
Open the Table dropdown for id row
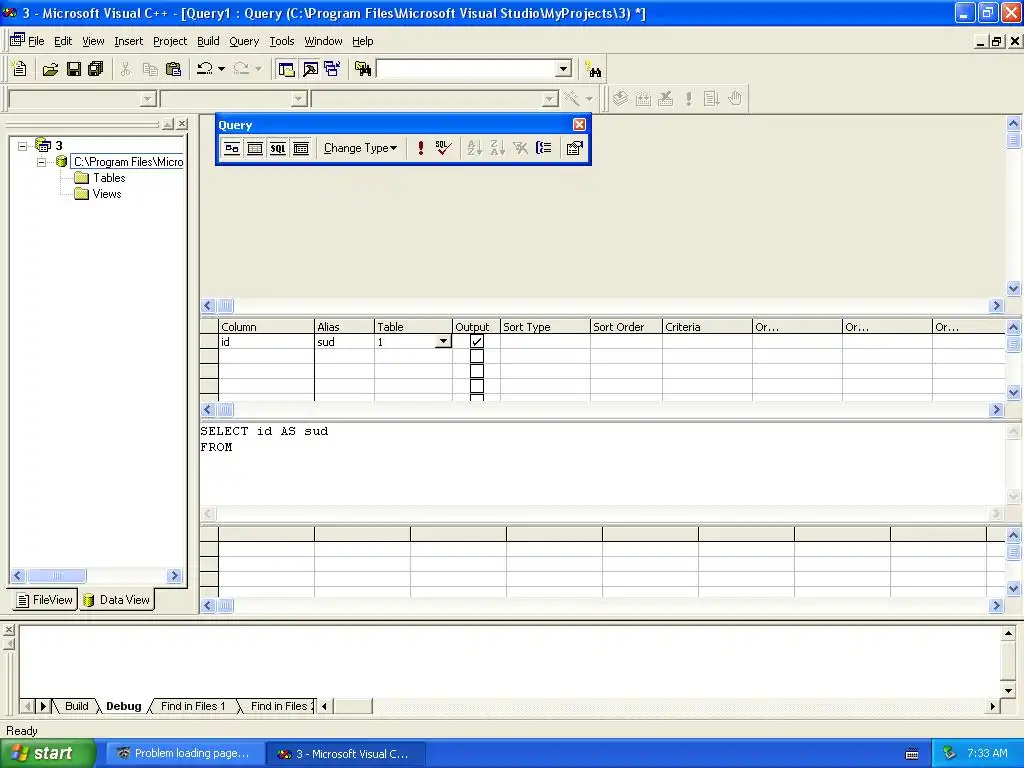[x=443, y=342]
